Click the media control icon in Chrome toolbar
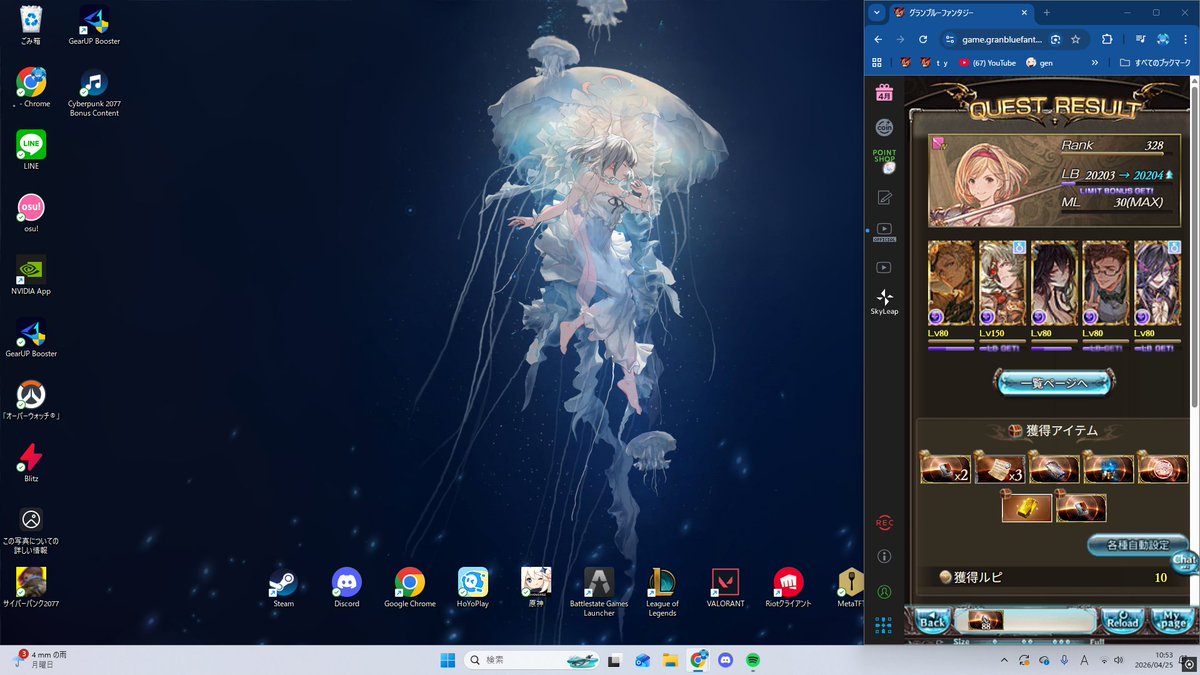The height and width of the screenshot is (675, 1200). click(x=1140, y=39)
